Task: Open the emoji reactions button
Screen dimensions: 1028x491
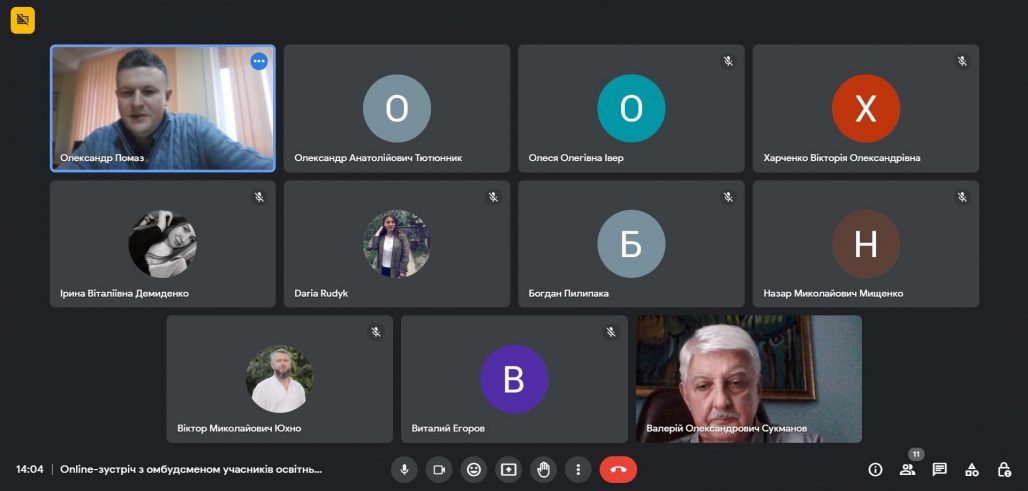Action: 474,469
